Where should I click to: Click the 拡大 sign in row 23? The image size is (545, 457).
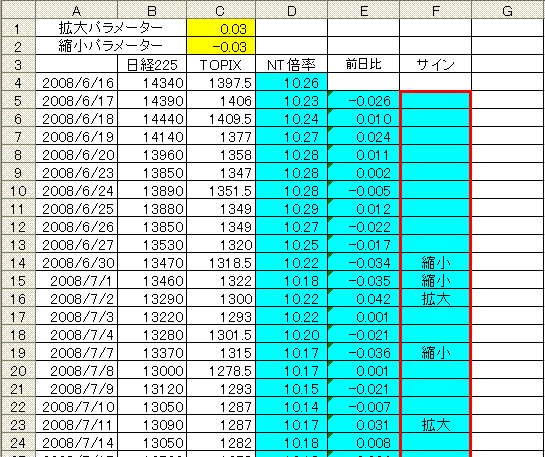[436, 425]
